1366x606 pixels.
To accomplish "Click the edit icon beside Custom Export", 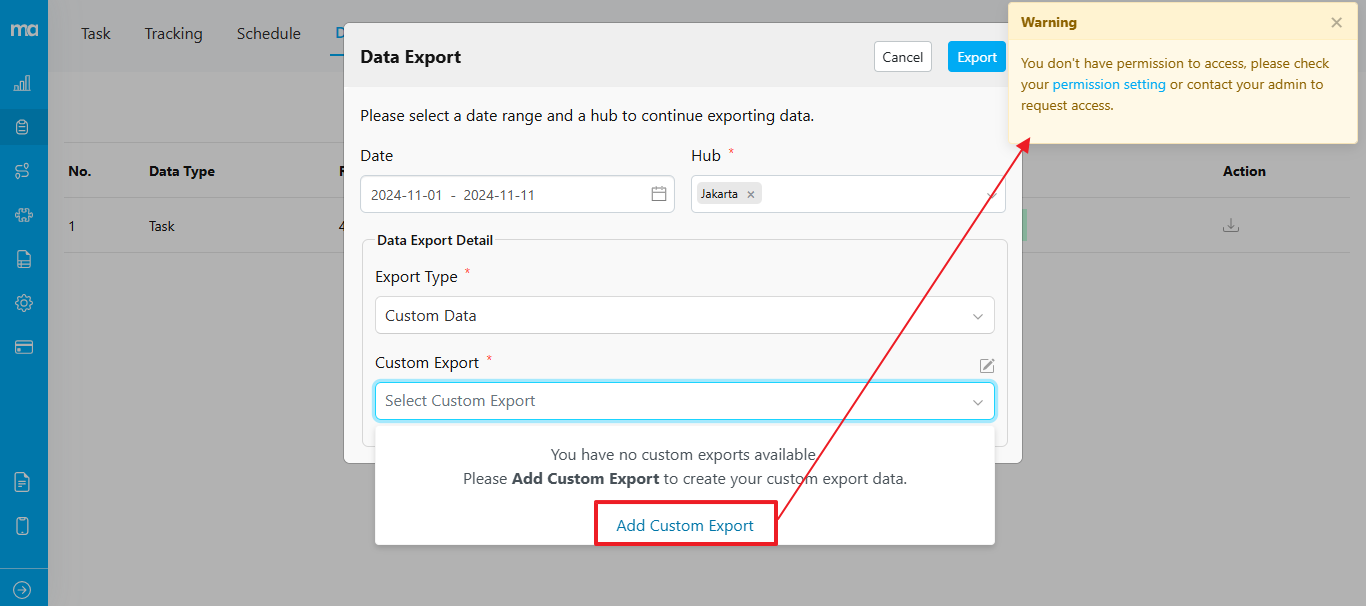I will [986, 366].
